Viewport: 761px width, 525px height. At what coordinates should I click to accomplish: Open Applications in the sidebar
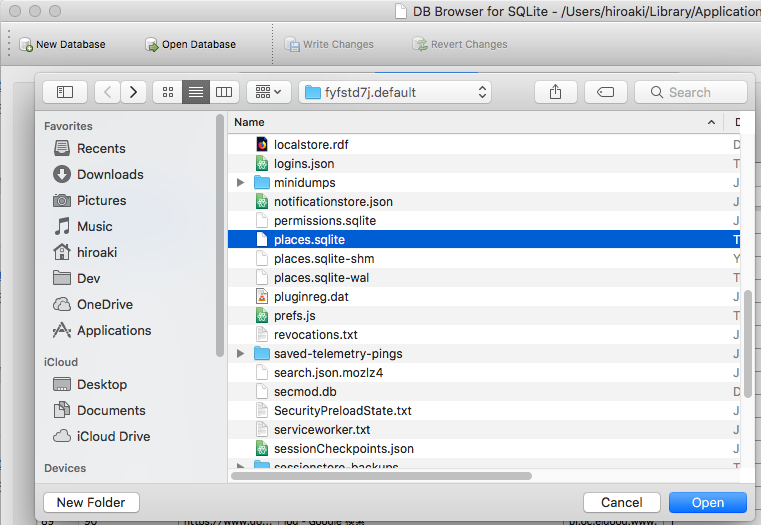tap(102, 330)
